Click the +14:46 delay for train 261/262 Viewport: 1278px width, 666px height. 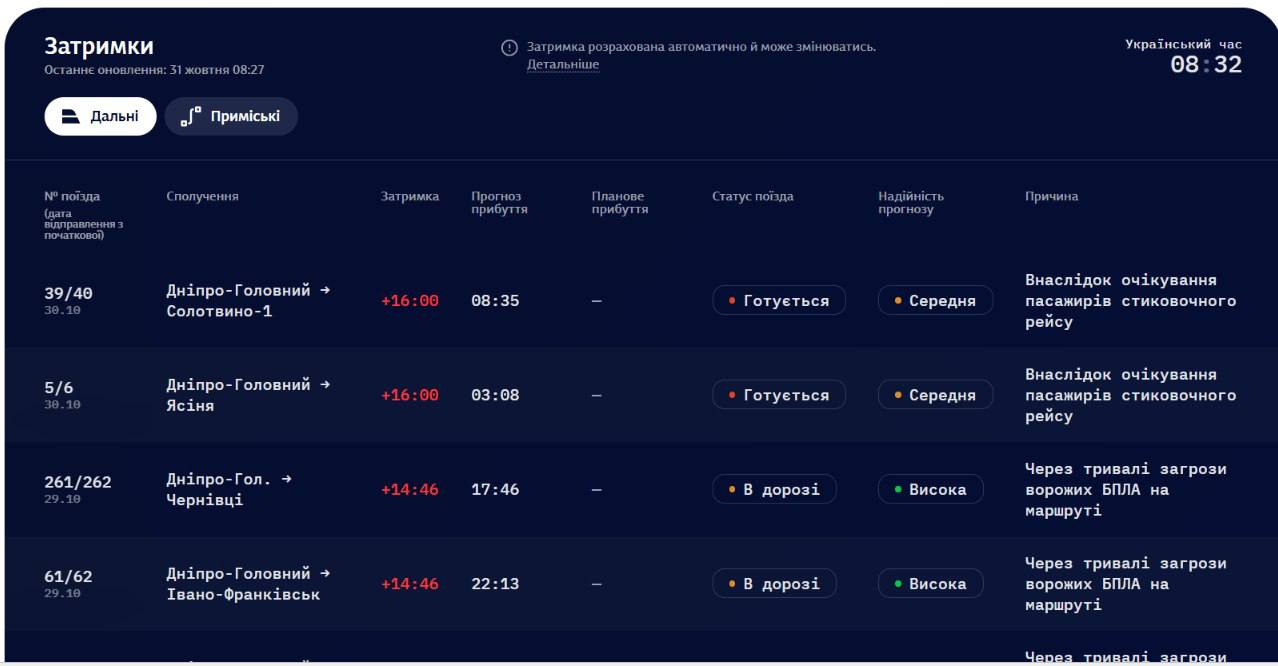point(410,490)
